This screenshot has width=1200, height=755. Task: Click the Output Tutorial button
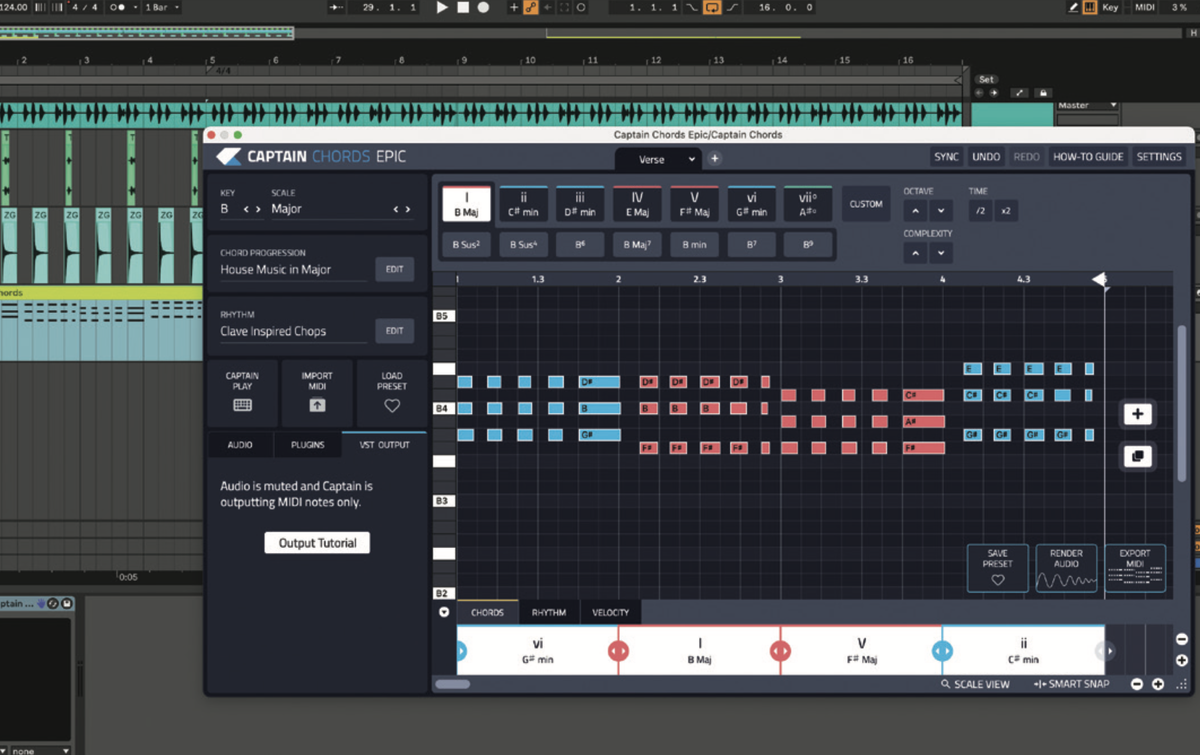tap(316, 542)
